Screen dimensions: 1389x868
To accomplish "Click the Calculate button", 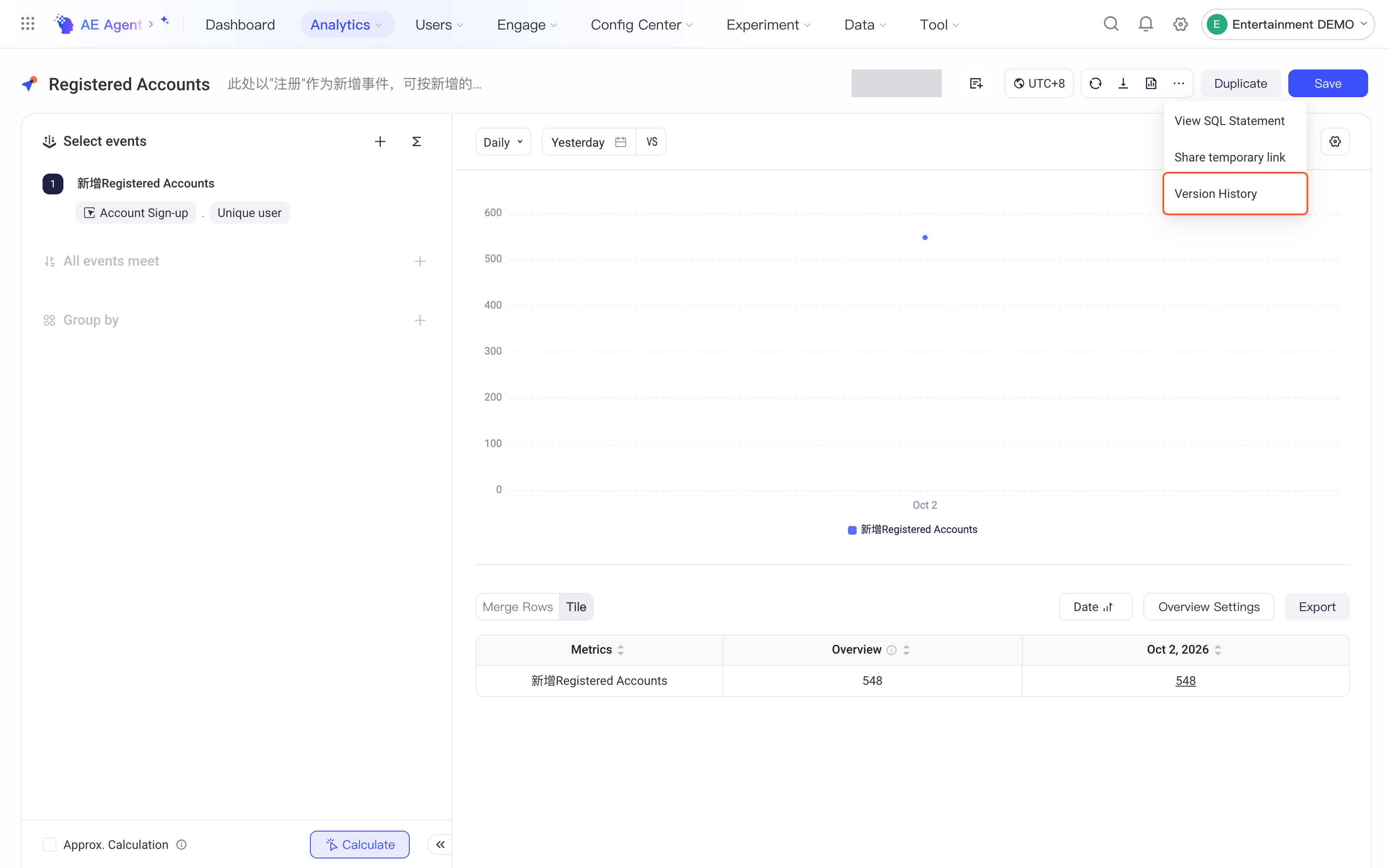I will pos(360,844).
